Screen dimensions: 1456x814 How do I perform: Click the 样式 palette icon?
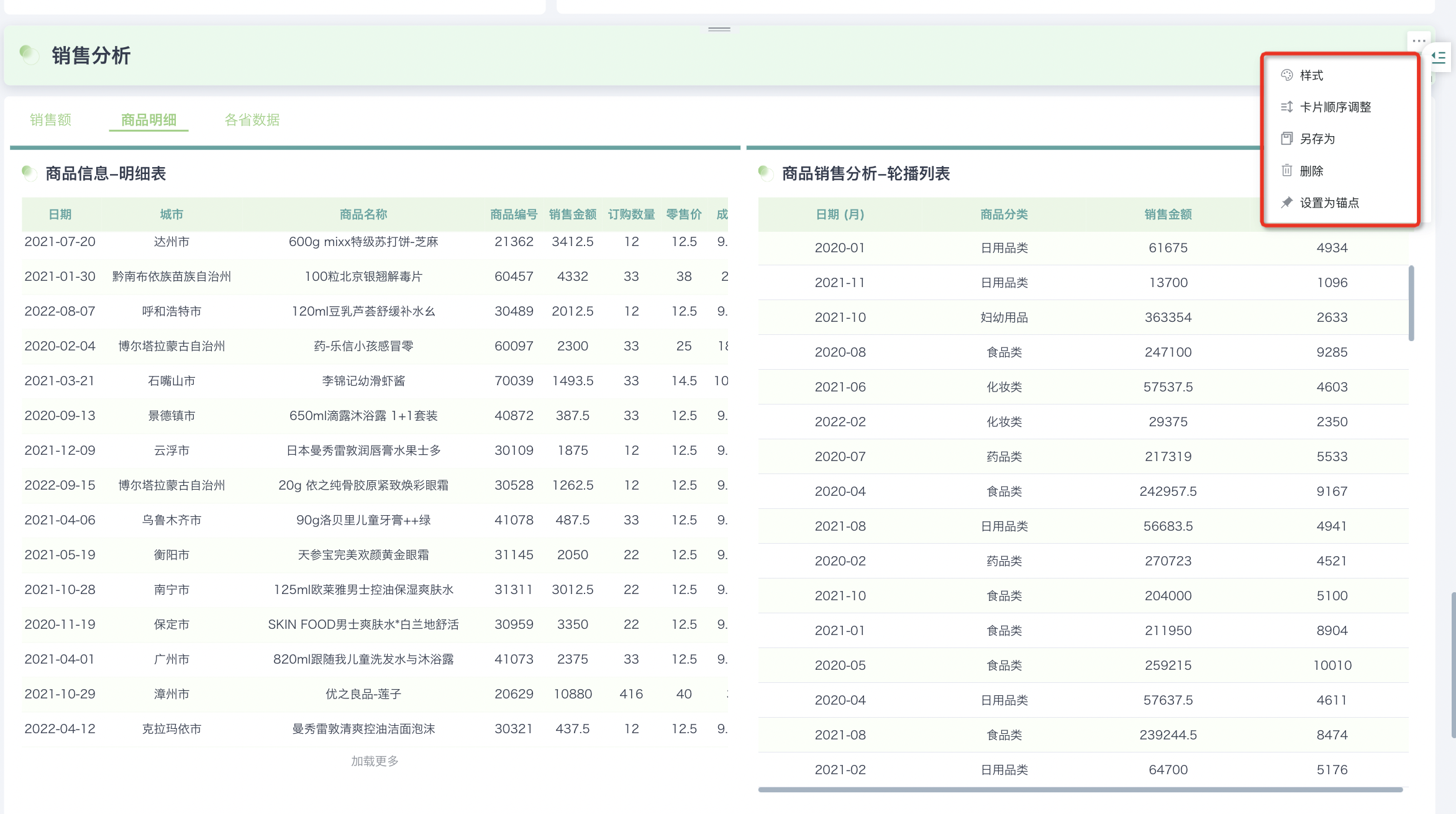[x=1286, y=75]
